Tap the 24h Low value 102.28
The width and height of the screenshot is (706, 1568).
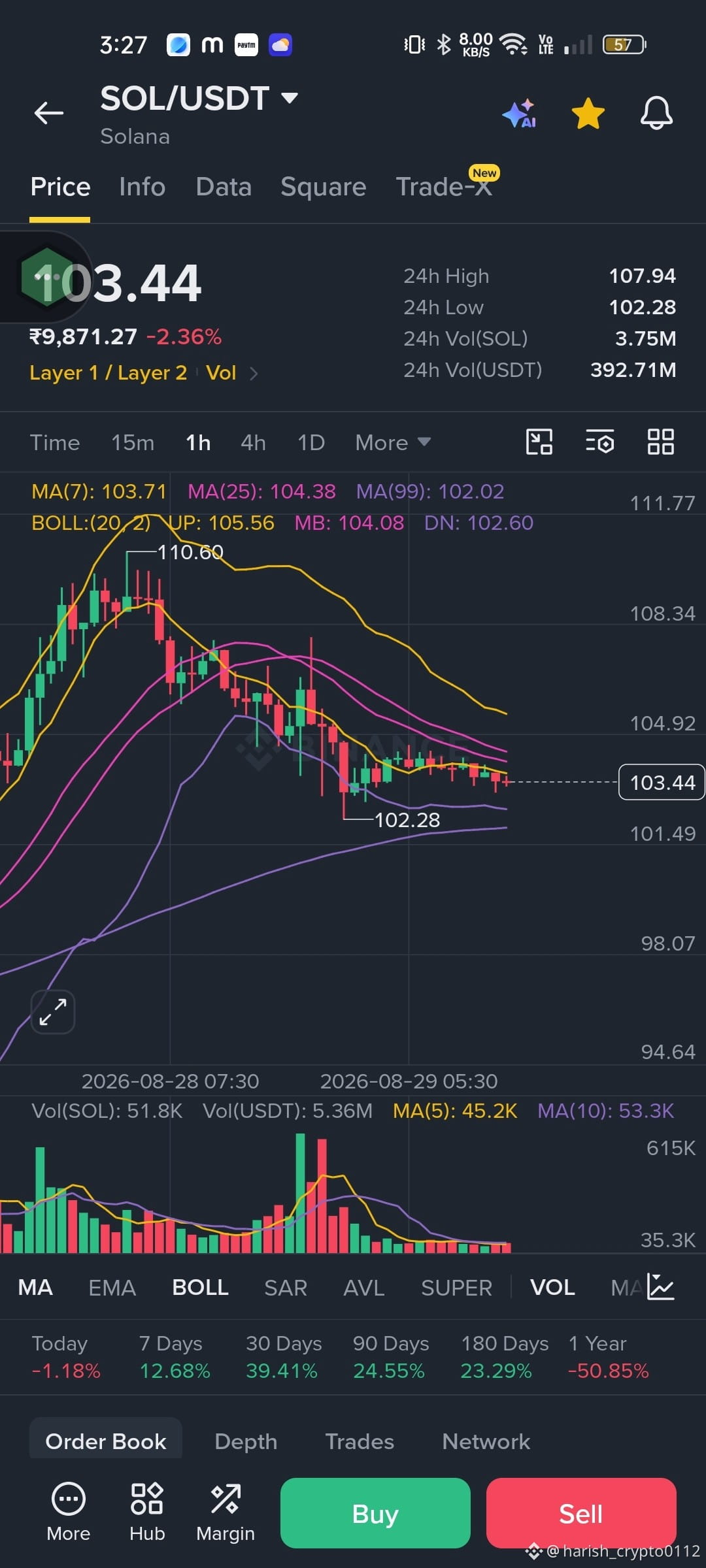pos(642,307)
